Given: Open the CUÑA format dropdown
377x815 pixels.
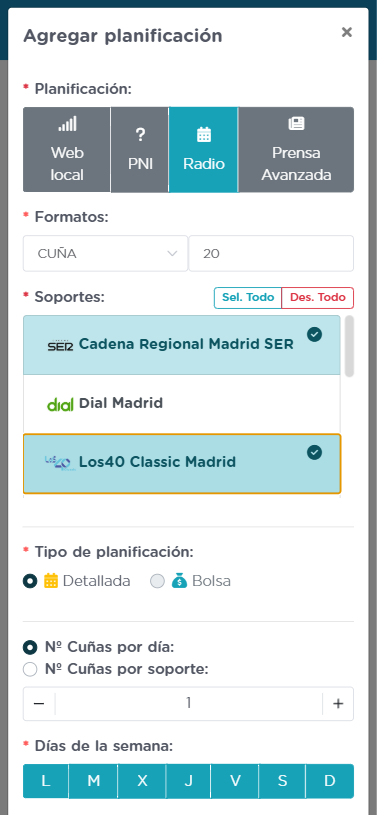Looking at the screenshot, I should [x=106, y=254].
